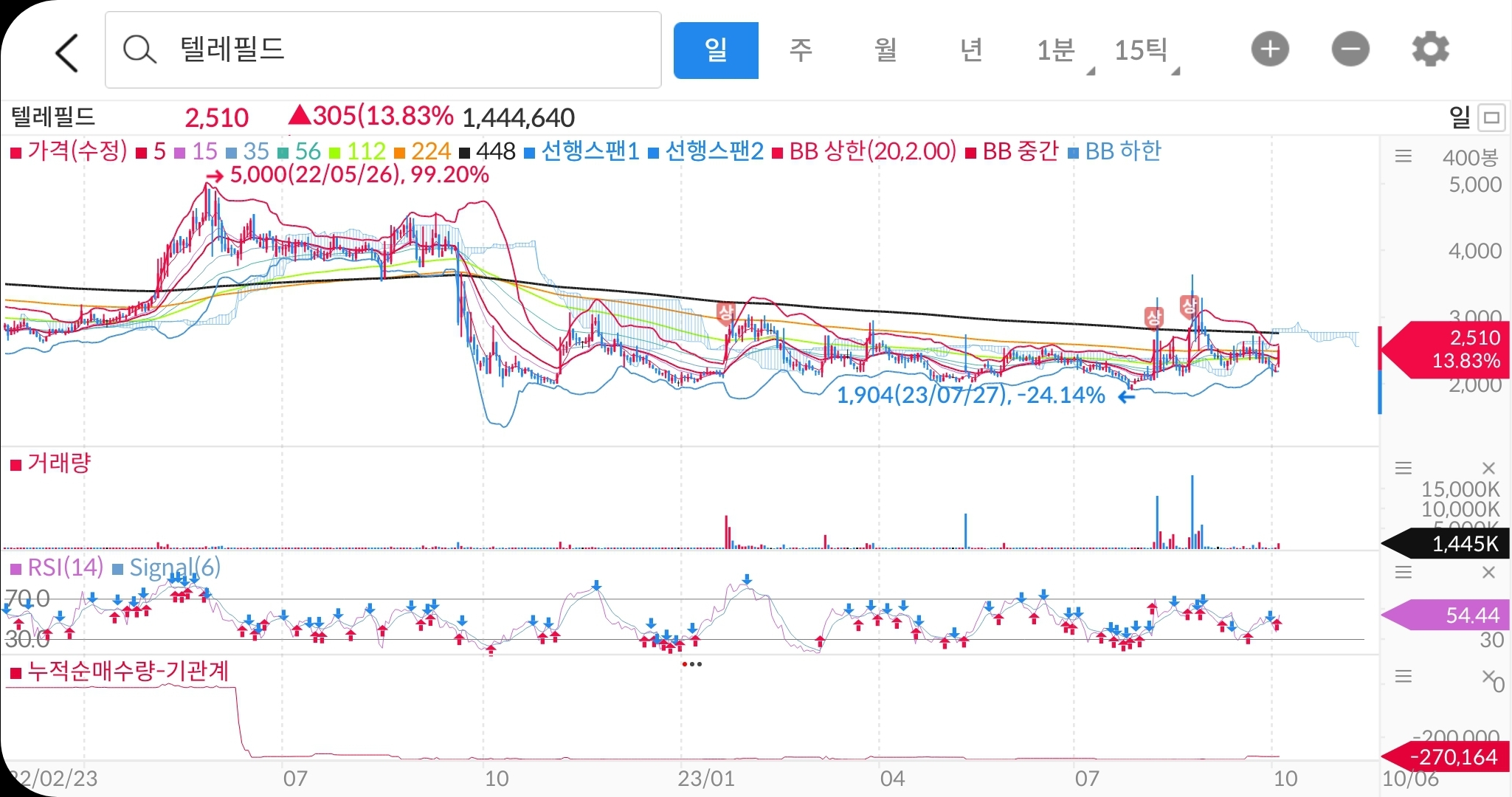1512x797 pixels.
Task: Tap the 54.44 RSI value tag
Action: [x=1445, y=615]
